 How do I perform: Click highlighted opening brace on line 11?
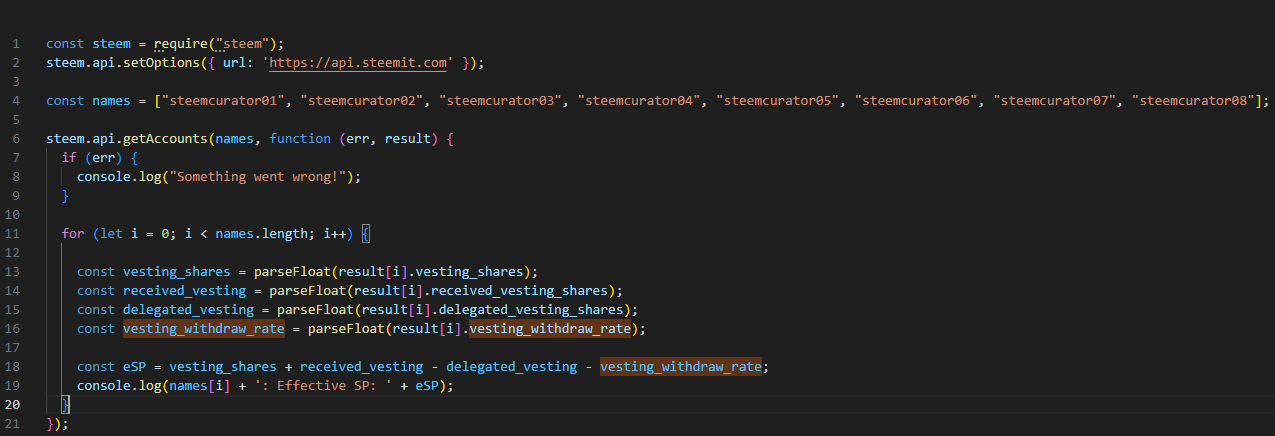366,233
